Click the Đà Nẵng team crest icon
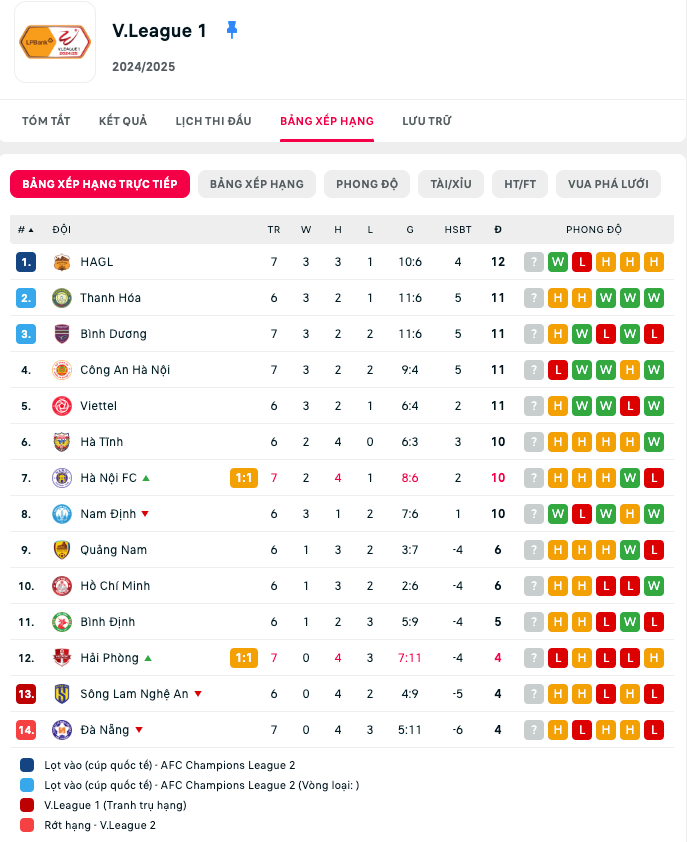 [x=62, y=730]
